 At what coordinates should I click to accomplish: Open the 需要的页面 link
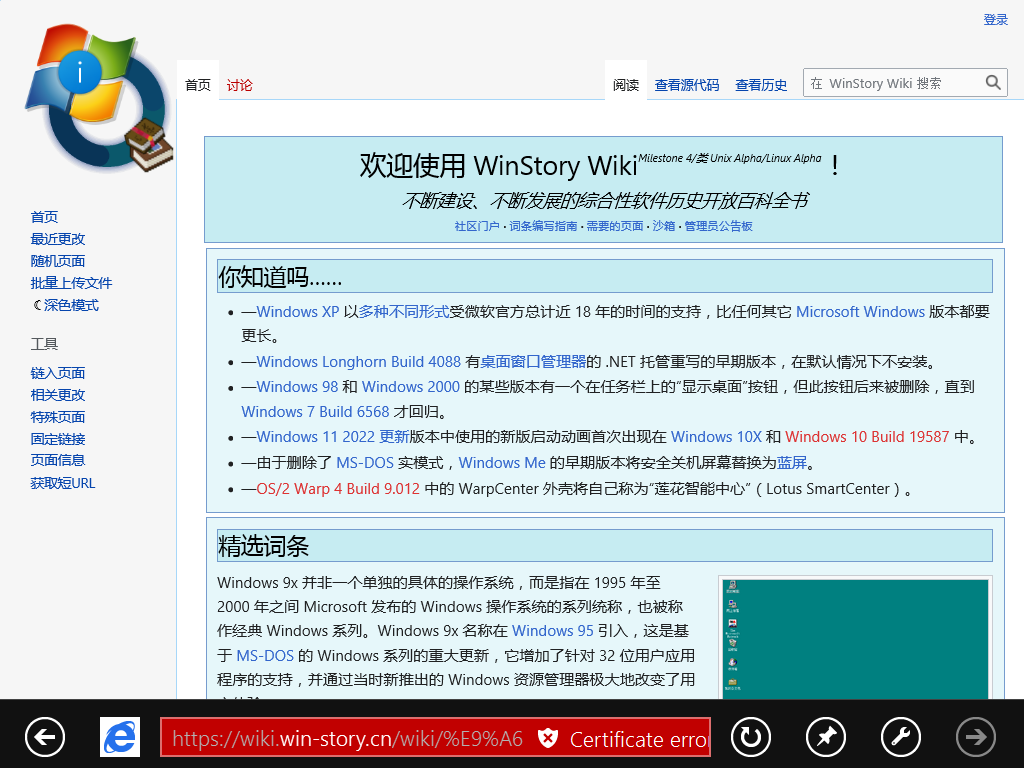(615, 226)
